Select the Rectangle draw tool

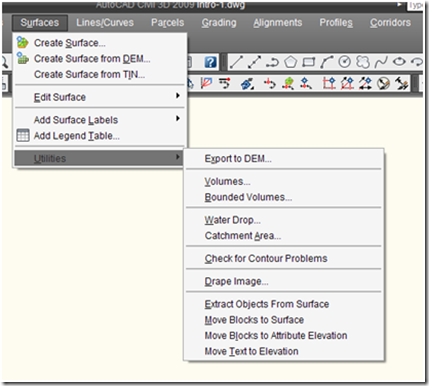pyautogui.click(x=308, y=62)
